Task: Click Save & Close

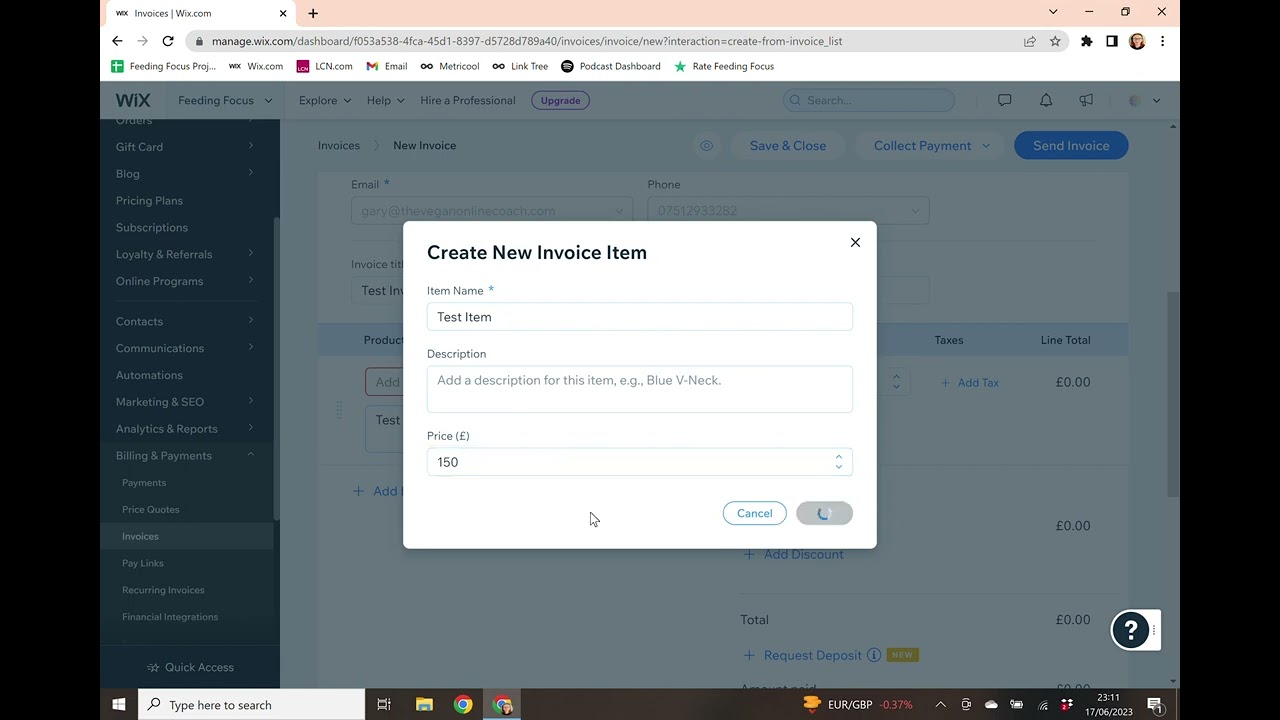Action: (788, 146)
